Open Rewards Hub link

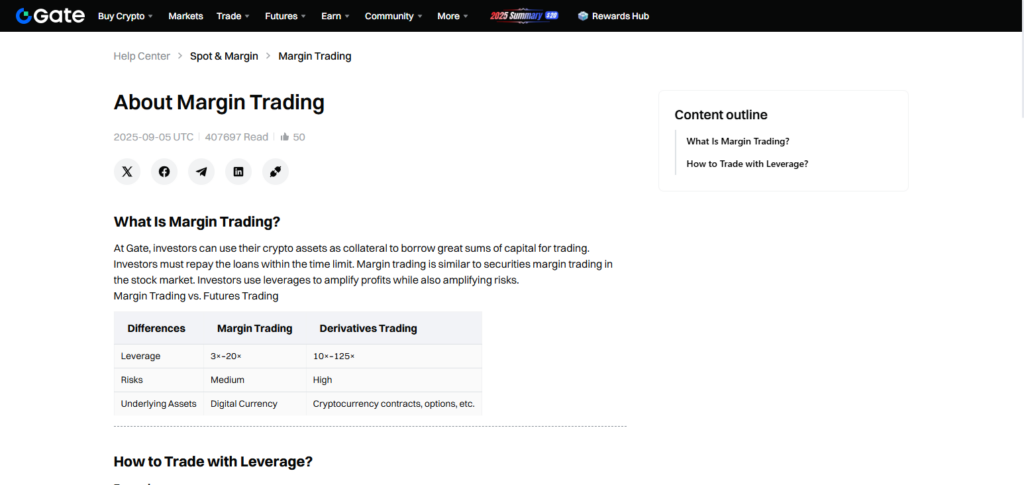tap(620, 16)
